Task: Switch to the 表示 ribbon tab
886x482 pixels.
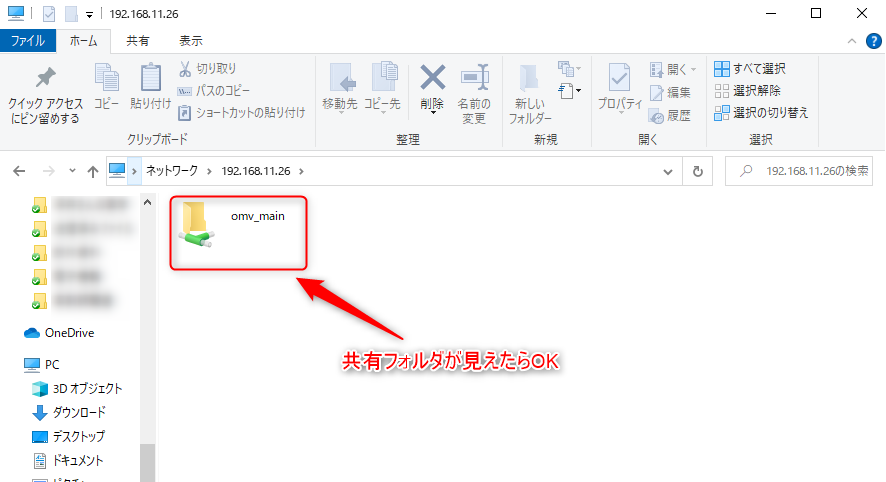Action: 190,41
